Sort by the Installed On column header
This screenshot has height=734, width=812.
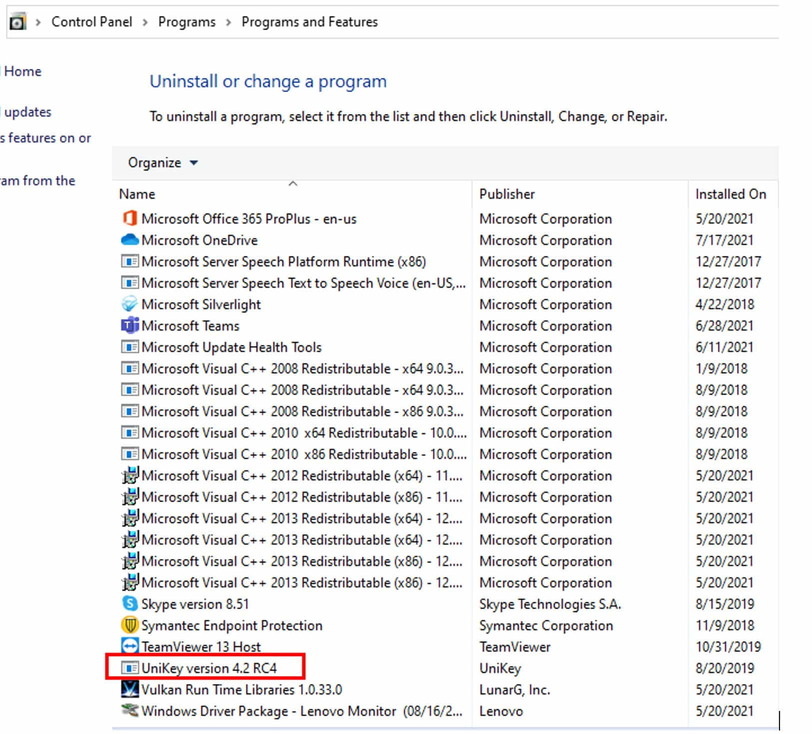click(731, 194)
